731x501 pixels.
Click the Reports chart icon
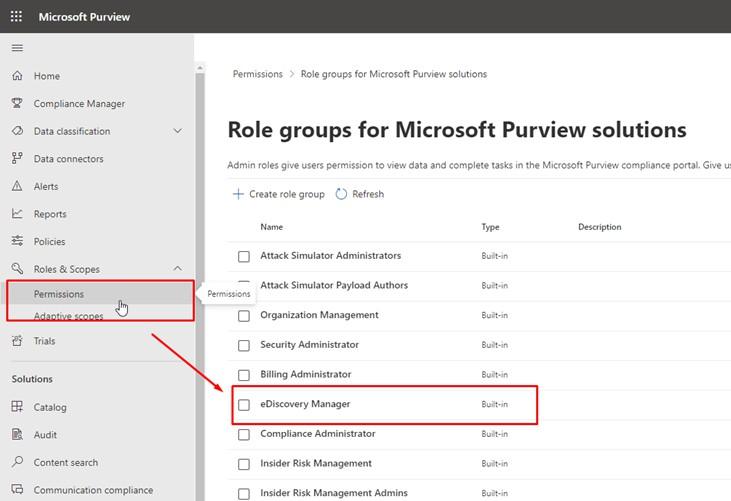[17, 213]
